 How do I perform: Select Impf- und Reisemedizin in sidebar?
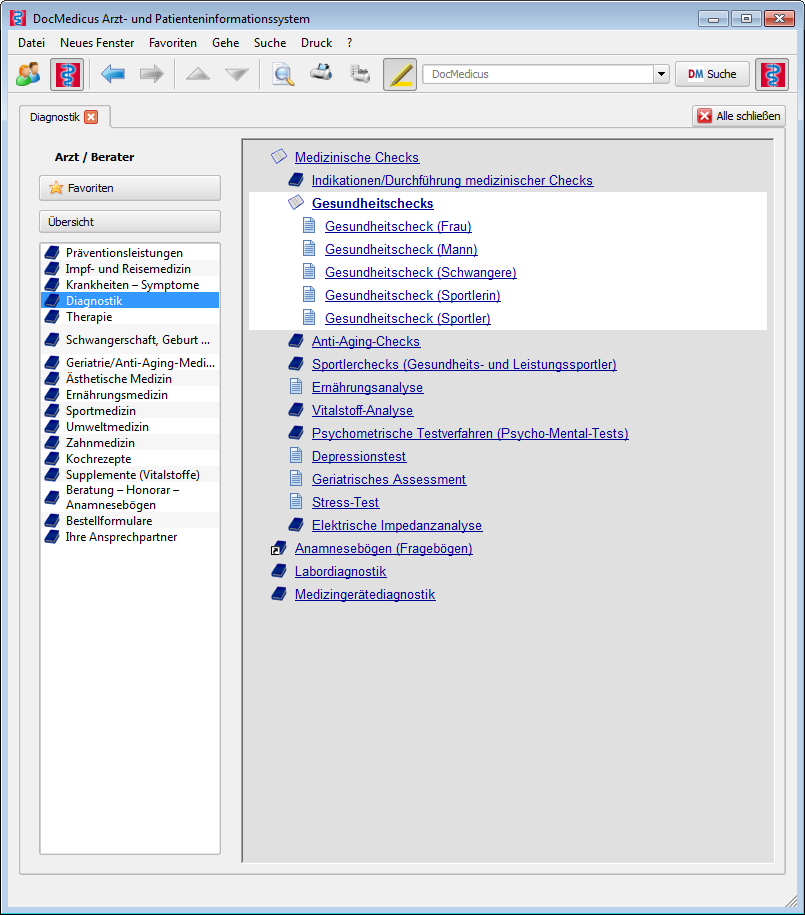(130, 268)
